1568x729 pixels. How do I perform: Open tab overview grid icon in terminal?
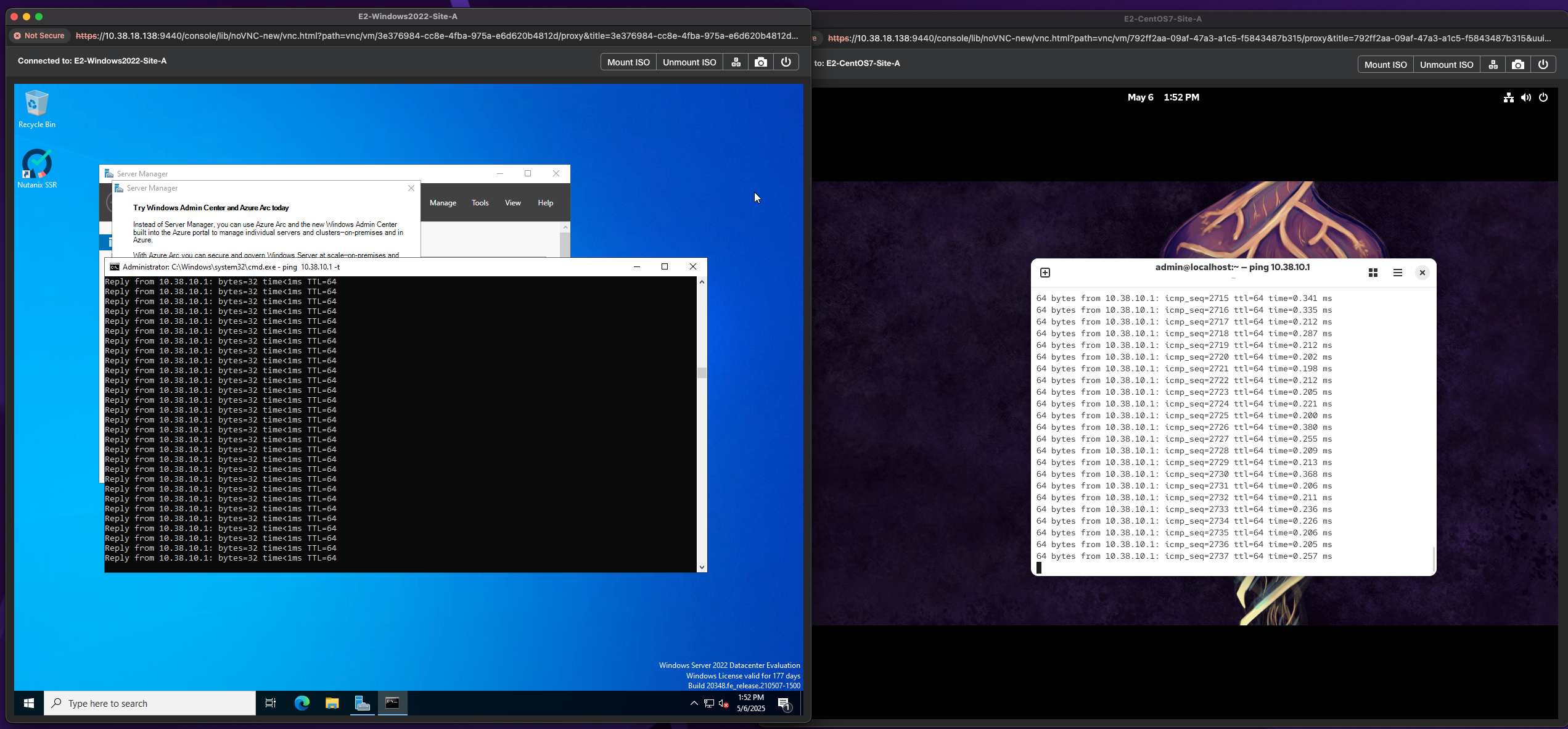click(x=1373, y=273)
